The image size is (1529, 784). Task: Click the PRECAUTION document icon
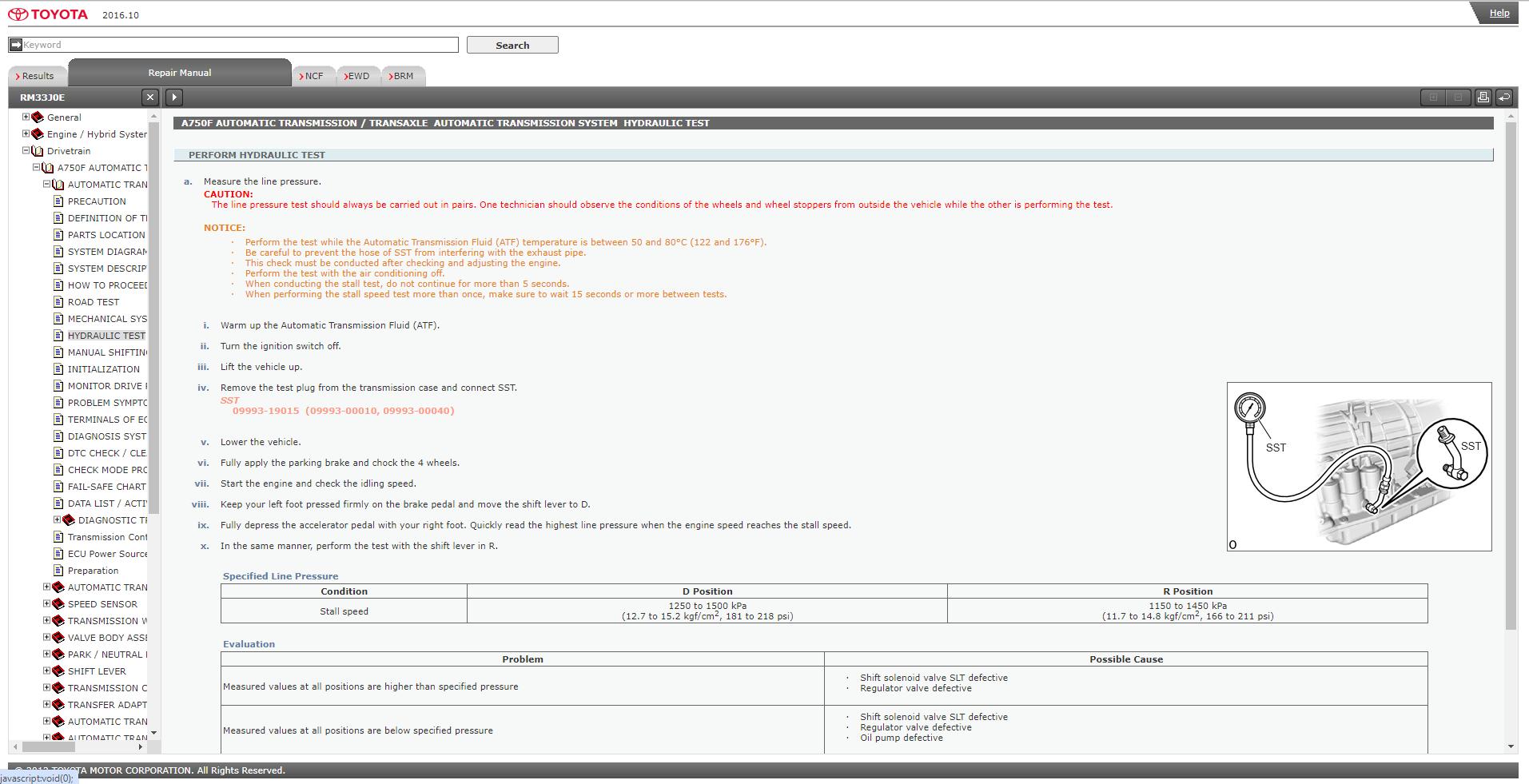[x=58, y=201]
